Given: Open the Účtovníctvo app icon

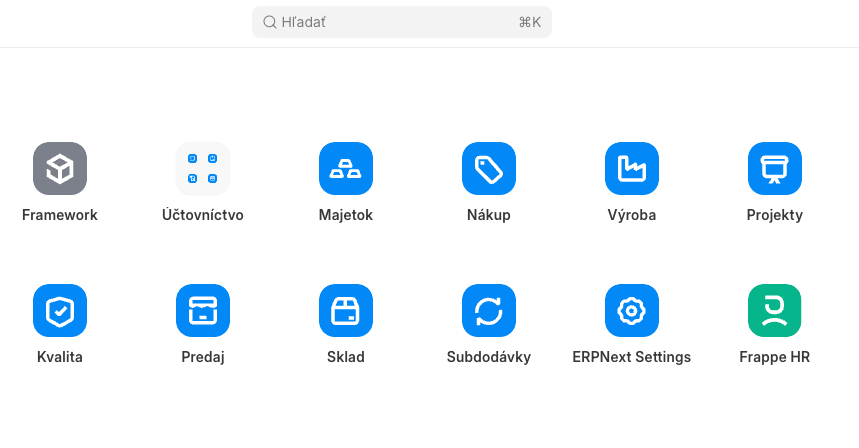Looking at the screenshot, I should pyautogui.click(x=203, y=168).
